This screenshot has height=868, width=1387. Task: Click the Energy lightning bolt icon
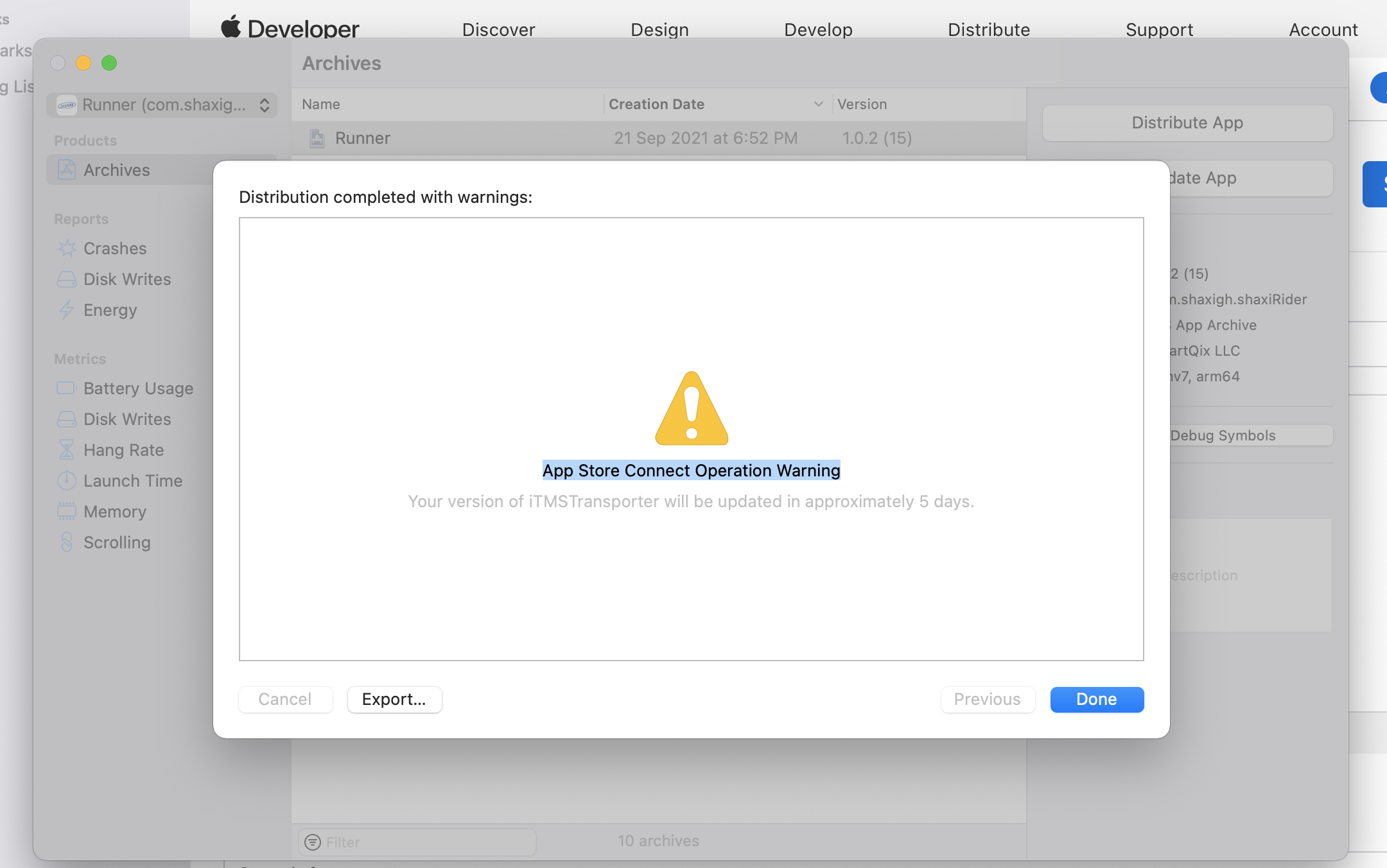point(67,310)
